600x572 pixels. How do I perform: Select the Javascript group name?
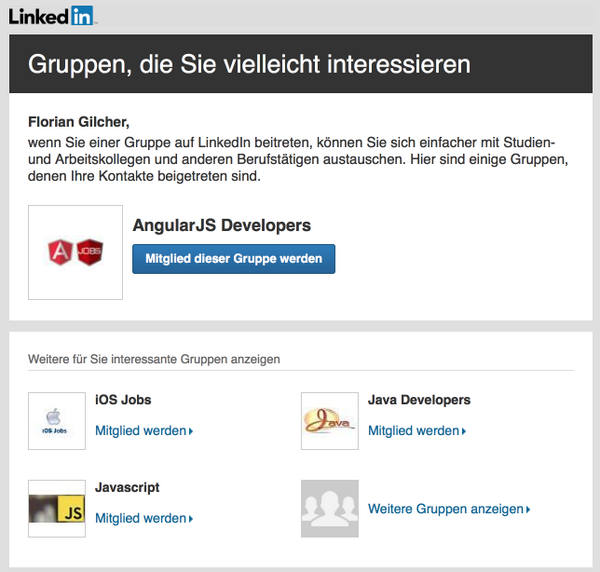127,488
